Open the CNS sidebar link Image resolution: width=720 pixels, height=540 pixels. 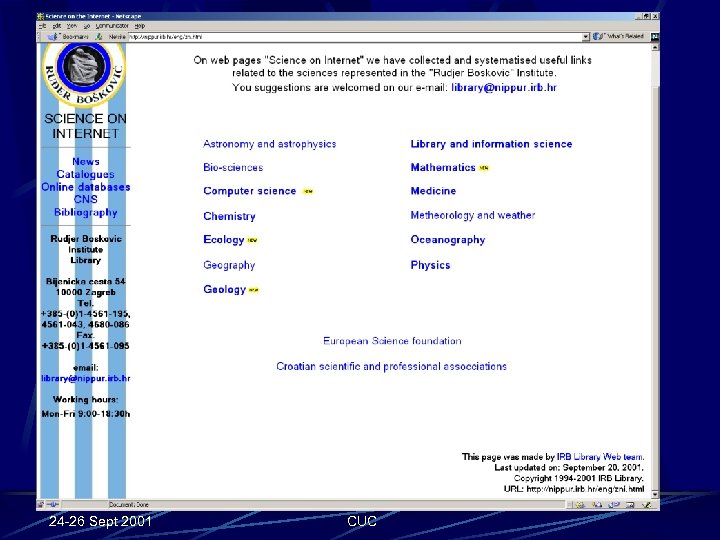[86, 199]
